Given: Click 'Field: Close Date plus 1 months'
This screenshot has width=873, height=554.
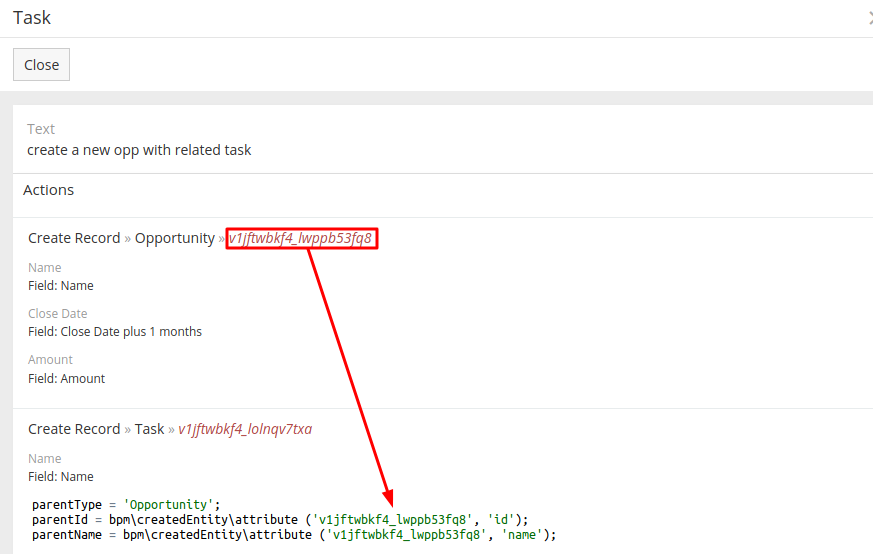Looking at the screenshot, I should pos(115,332).
